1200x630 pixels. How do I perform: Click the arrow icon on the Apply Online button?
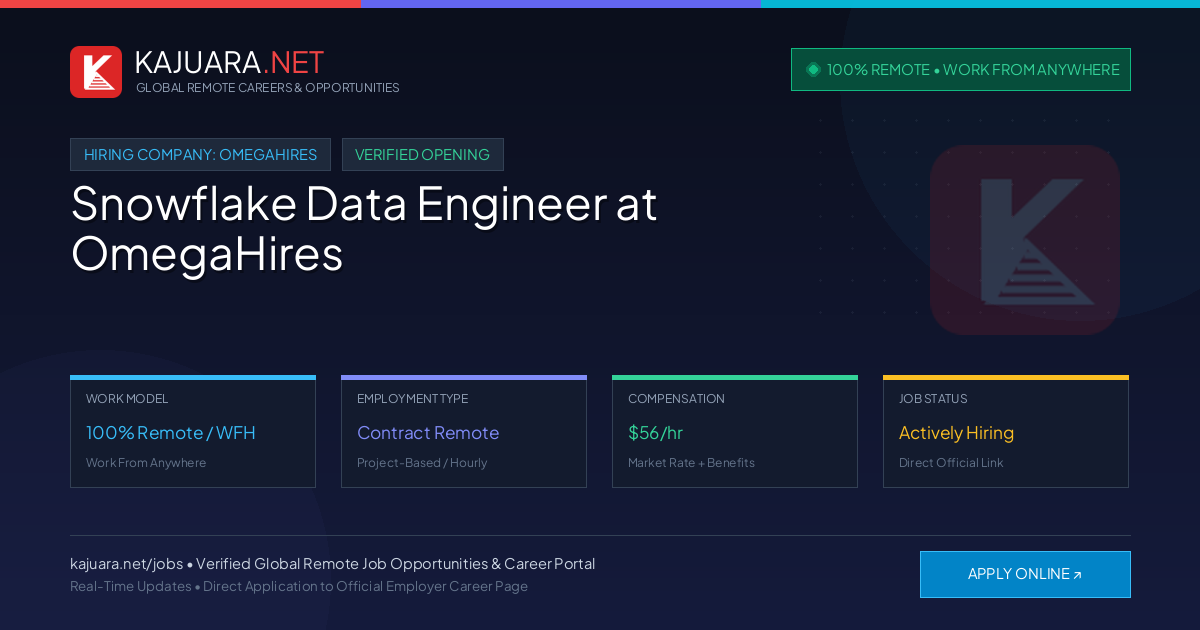[x=1077, y=575]
